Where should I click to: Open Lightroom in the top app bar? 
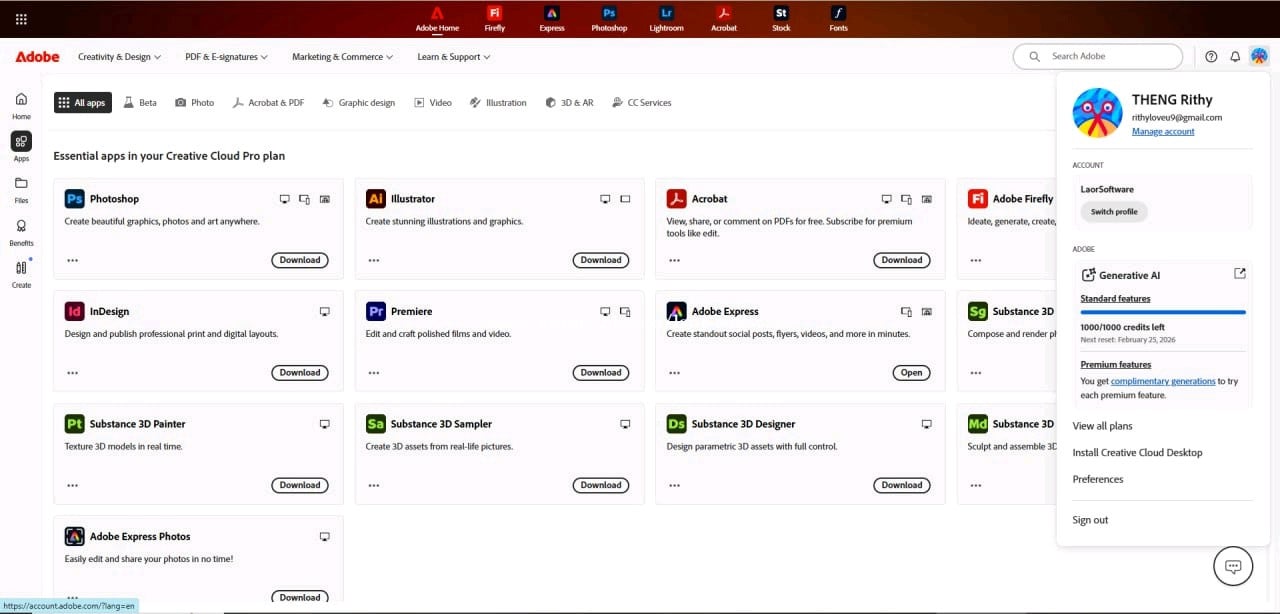click(x=666, y=18)
